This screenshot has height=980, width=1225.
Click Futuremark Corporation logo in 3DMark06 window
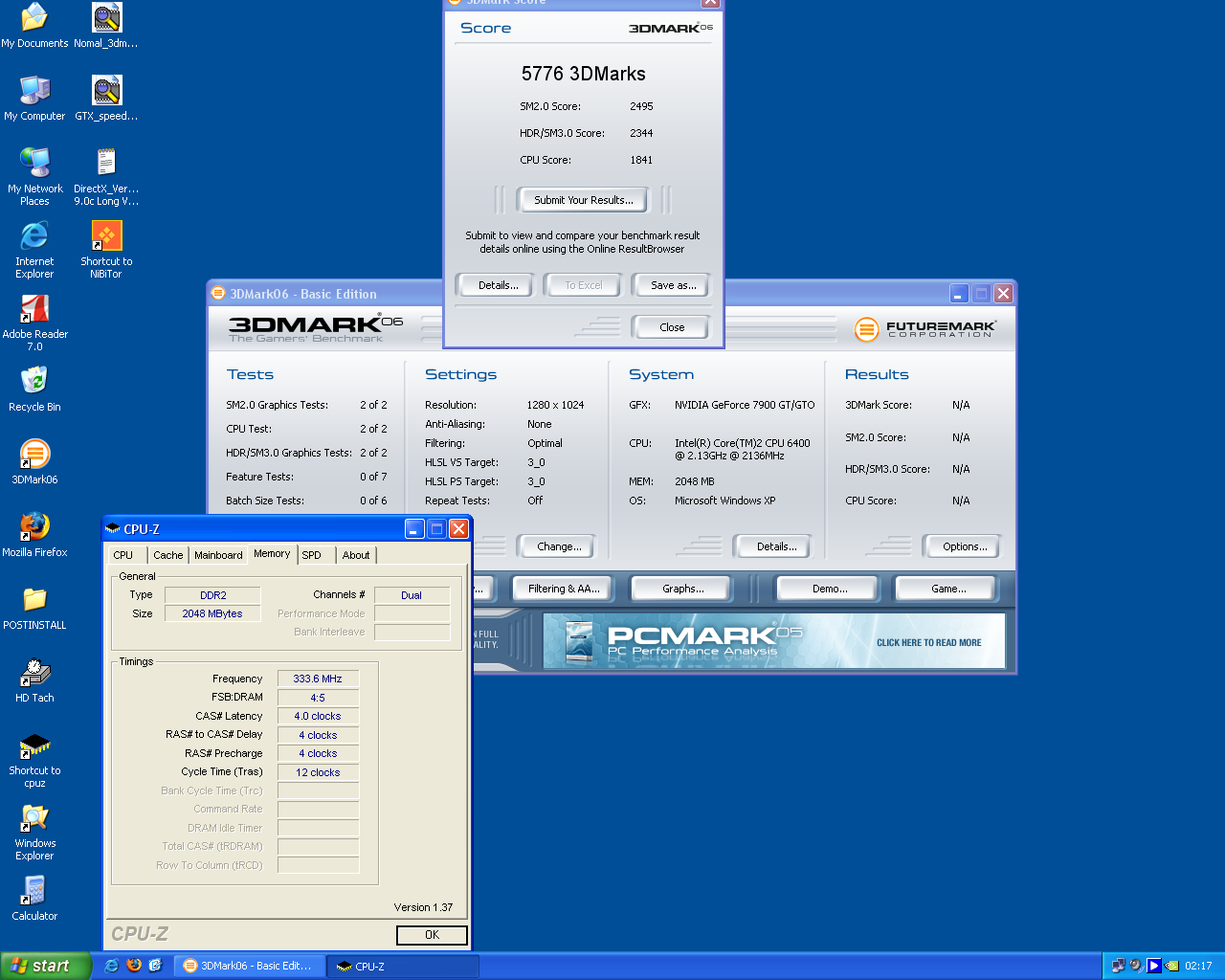(924, 329)
